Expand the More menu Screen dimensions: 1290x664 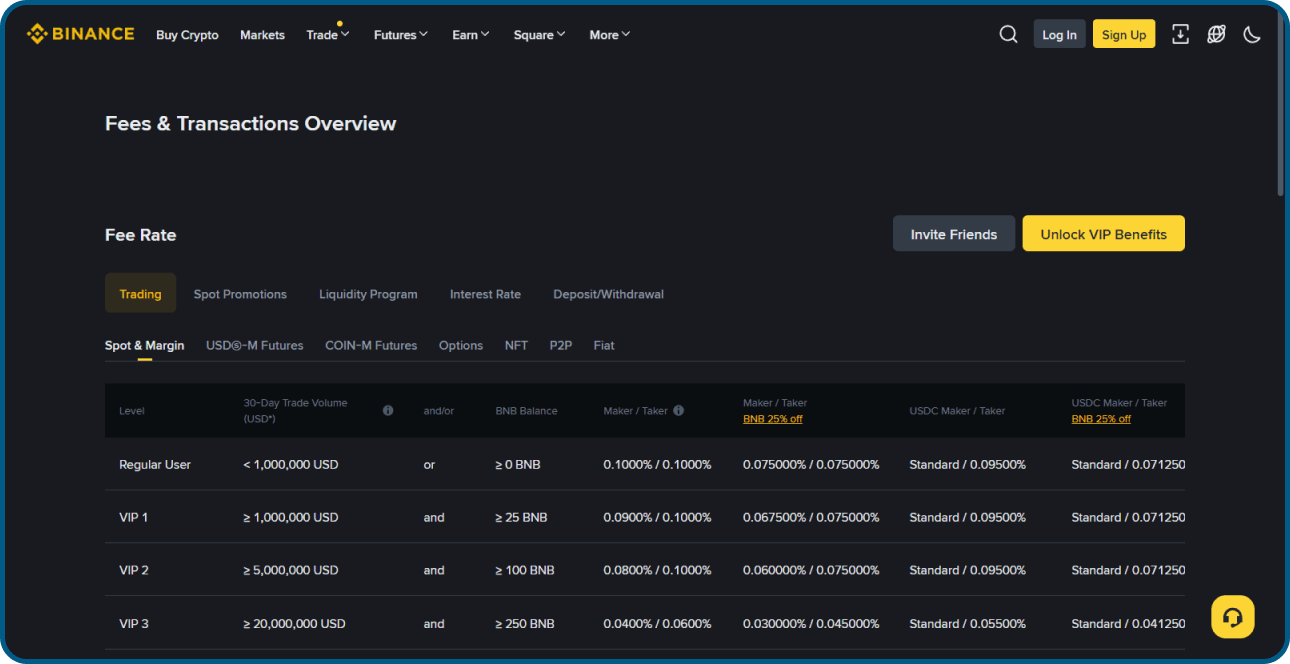click(609, 34)
